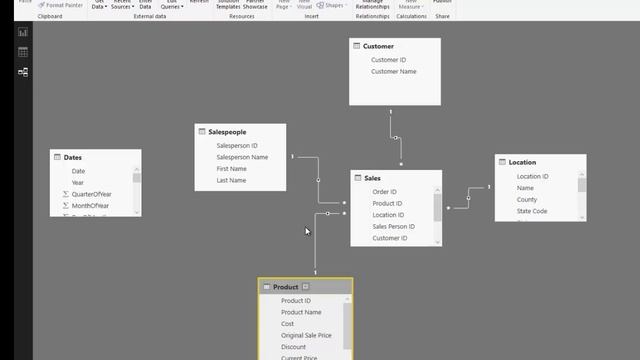The width and height of the screenshot is (640, 360).
Task: Select Order ID field in Sales table
Action: pos(384,191)
